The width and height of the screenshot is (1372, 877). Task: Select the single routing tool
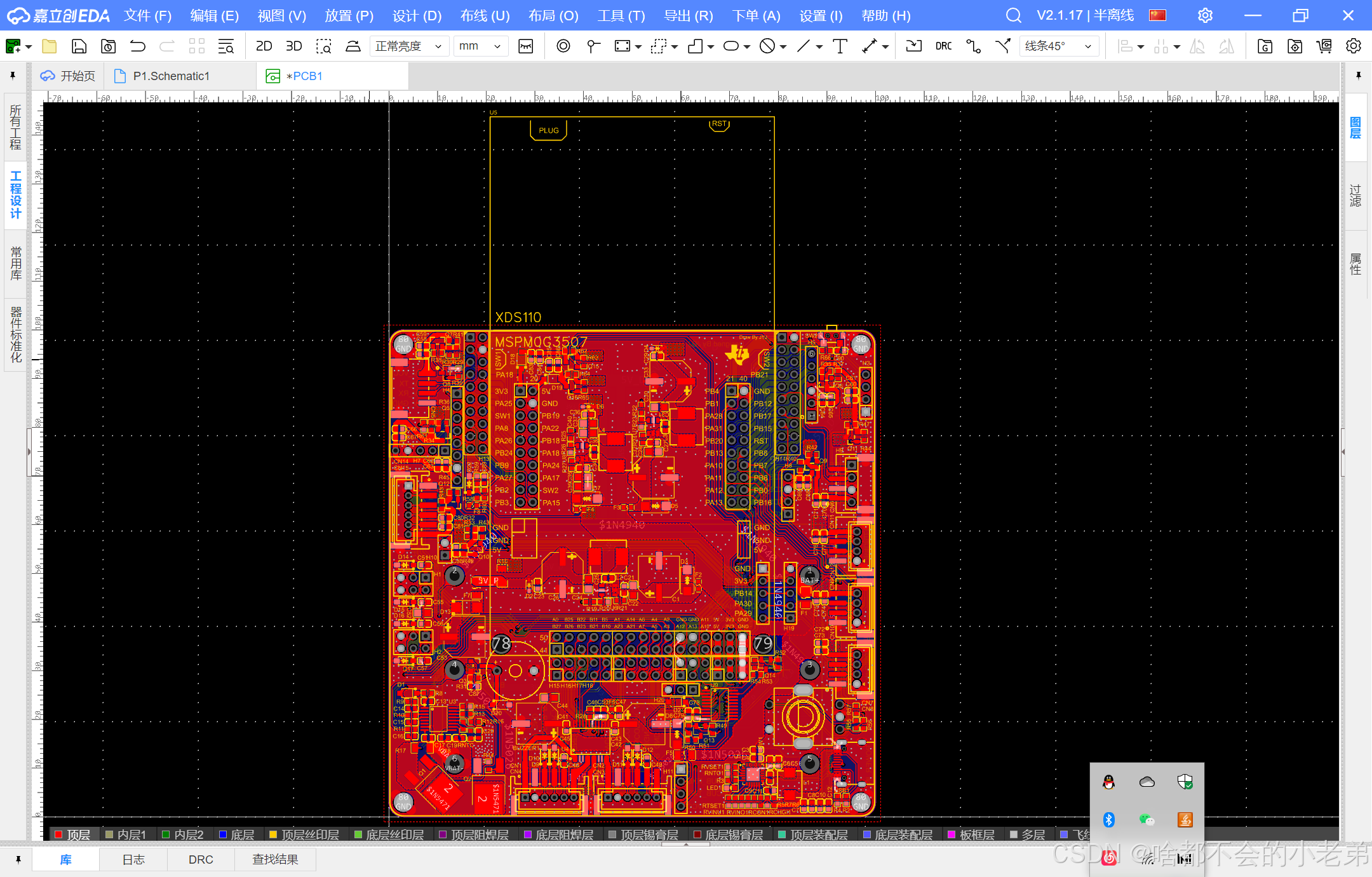pos(973,46)
